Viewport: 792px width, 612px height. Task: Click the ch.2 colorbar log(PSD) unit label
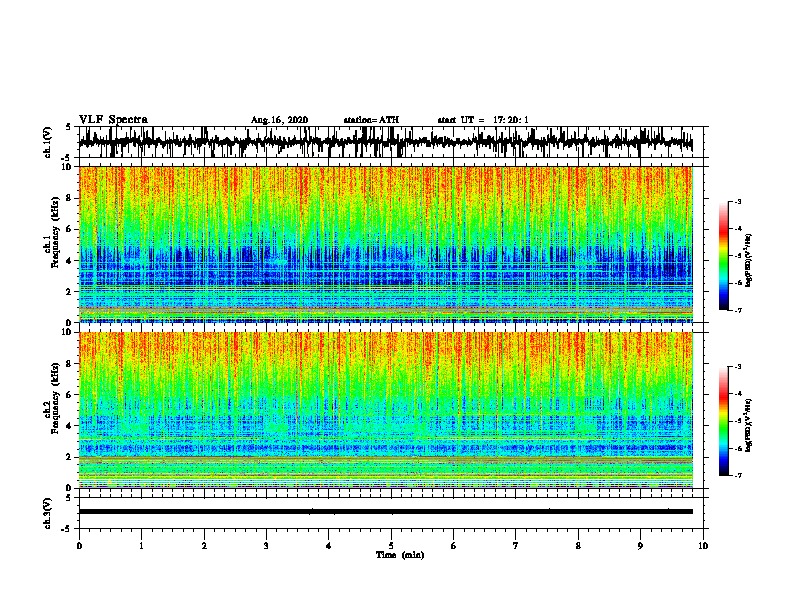tap(748, 425)
